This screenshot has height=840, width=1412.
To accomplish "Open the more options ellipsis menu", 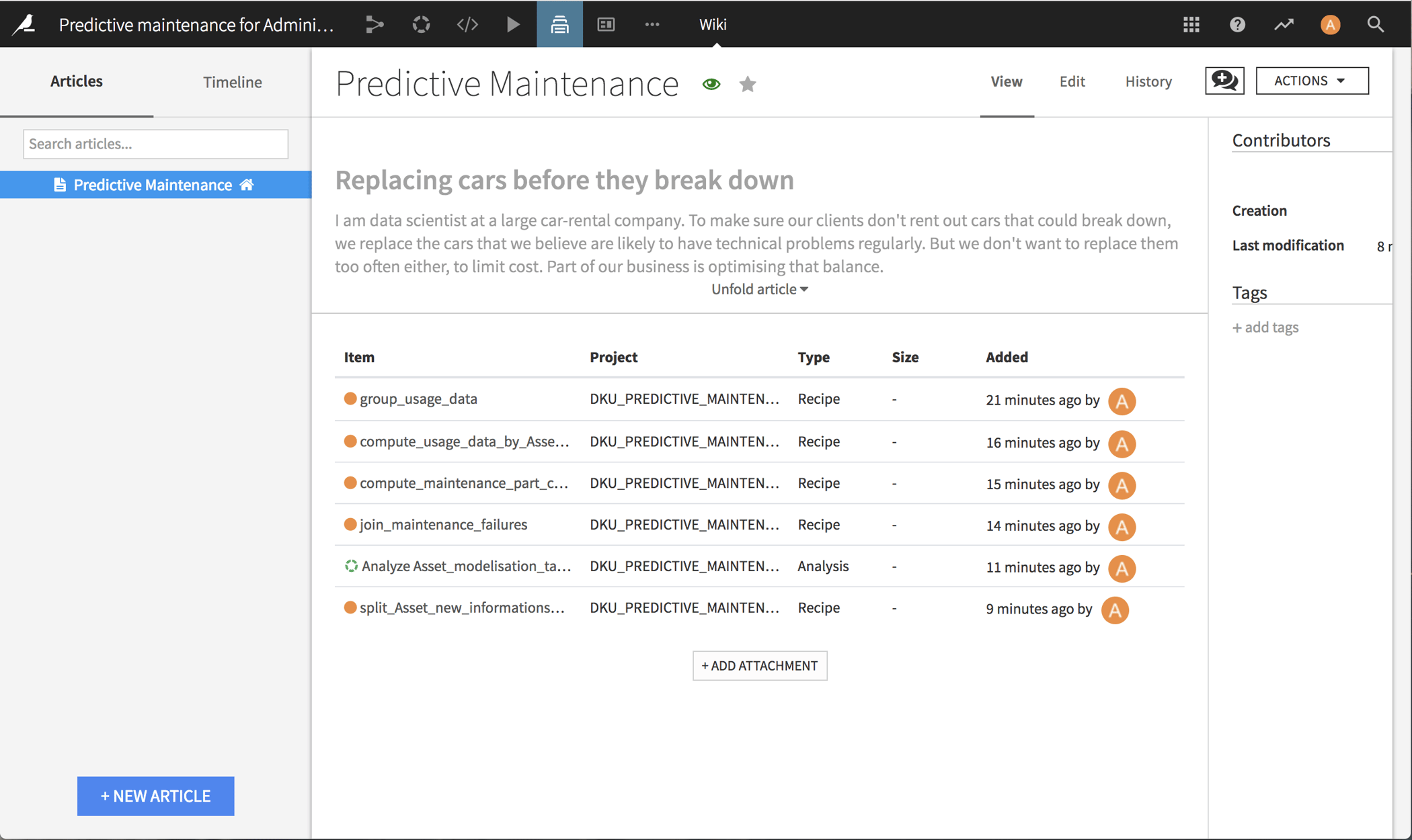I will [652, 25].
